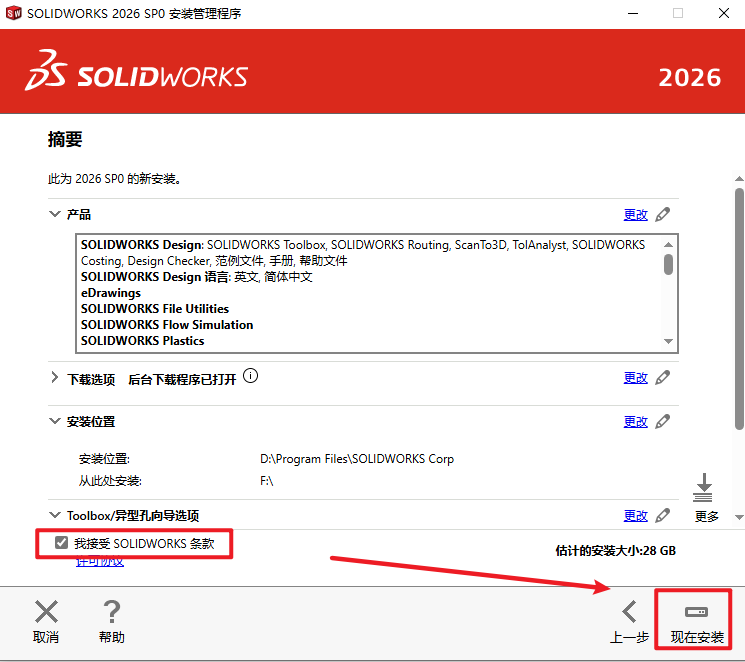Click the pencil edit icon for 安装位置
Image resolution: width=745 pixels, height=662 pixels.
pyautogui.click(x=663, y=421)
